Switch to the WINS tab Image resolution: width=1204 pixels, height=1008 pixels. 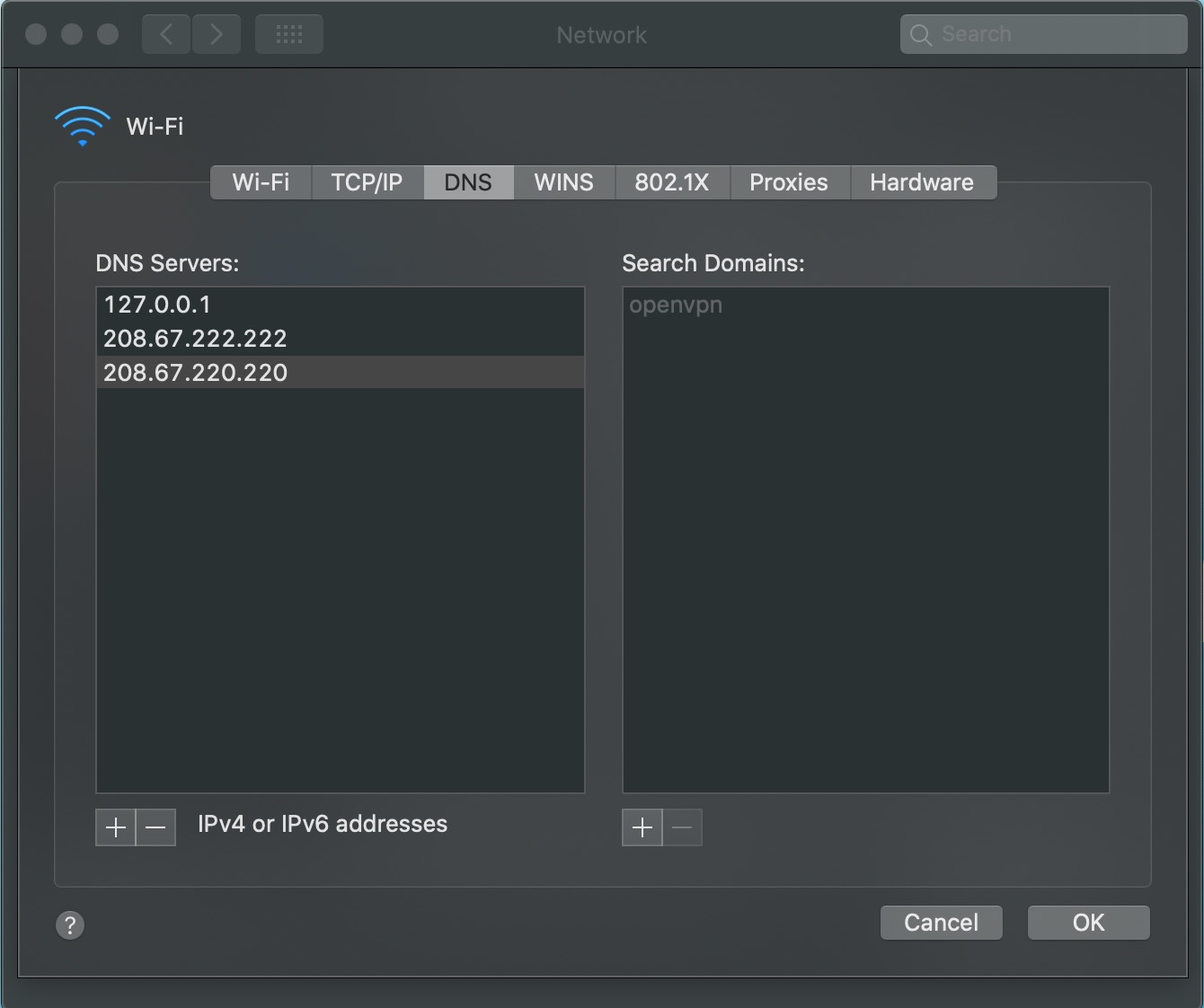pyautogui.click(x=563, y=182)
